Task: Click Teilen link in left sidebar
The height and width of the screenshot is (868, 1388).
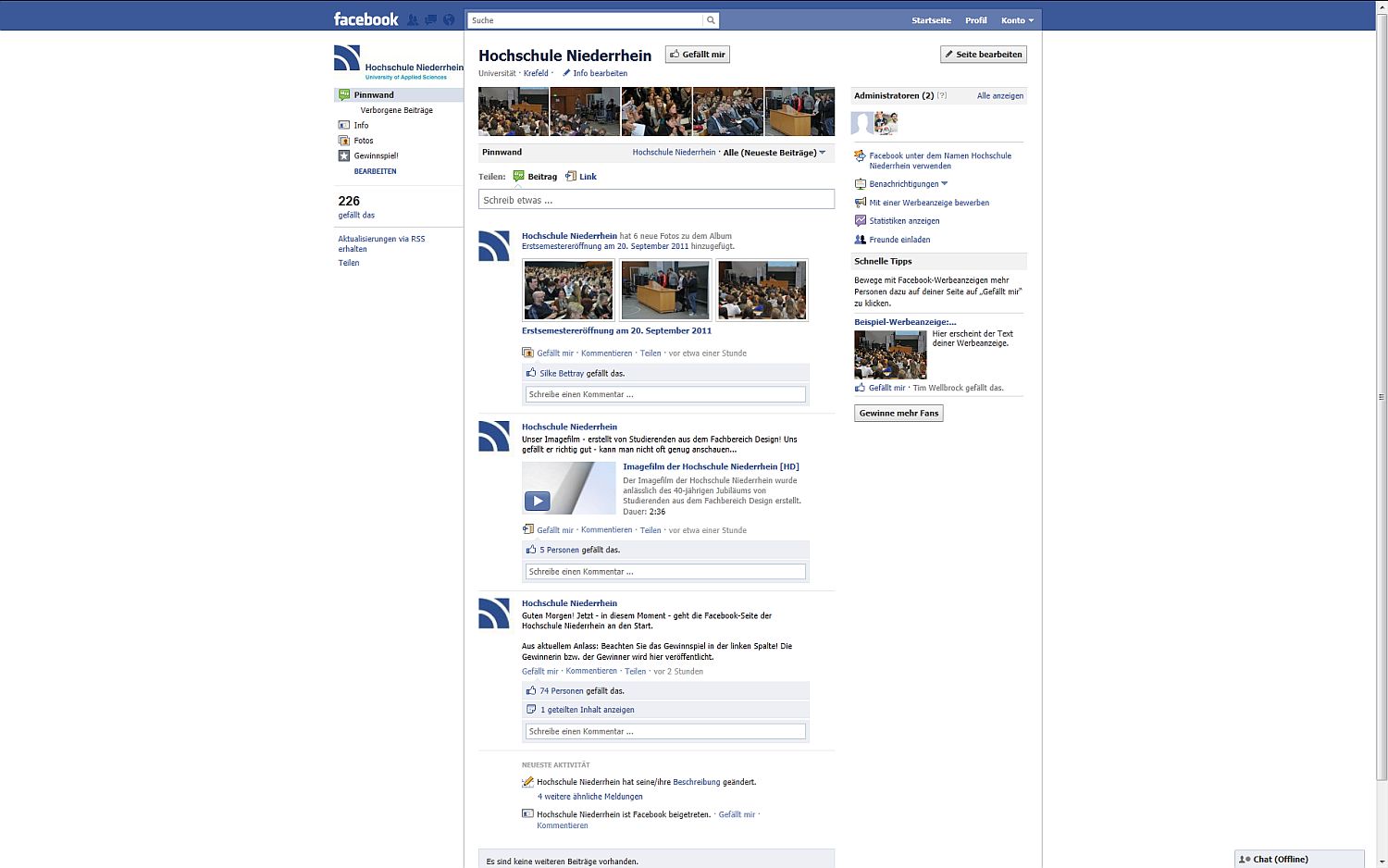Action: tap(349, 263)
